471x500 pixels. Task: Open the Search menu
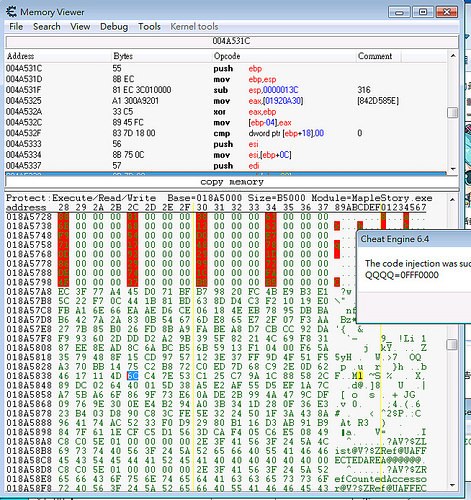tap(47, 26)
